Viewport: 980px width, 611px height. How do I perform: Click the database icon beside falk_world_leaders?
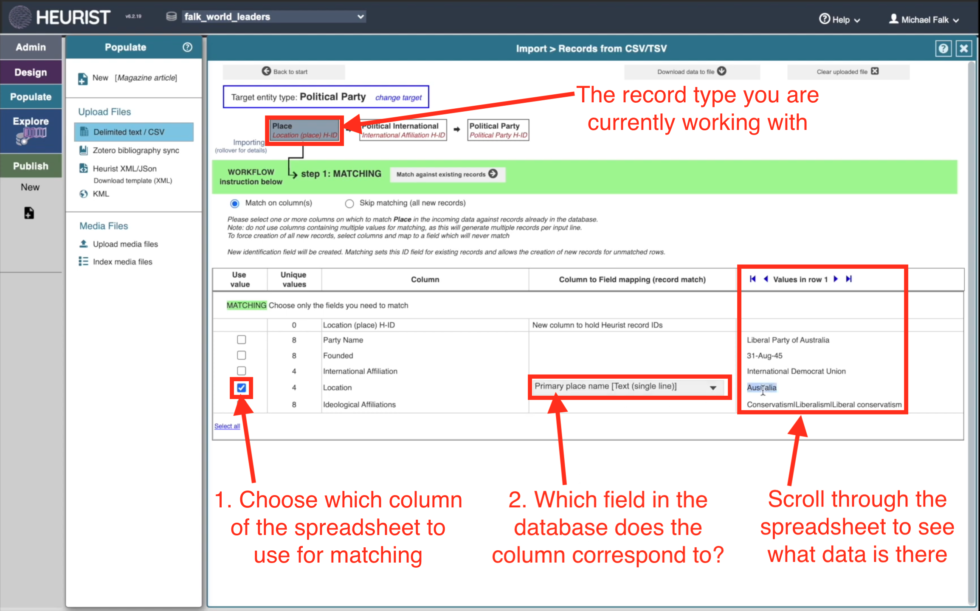tap(171, 17)
